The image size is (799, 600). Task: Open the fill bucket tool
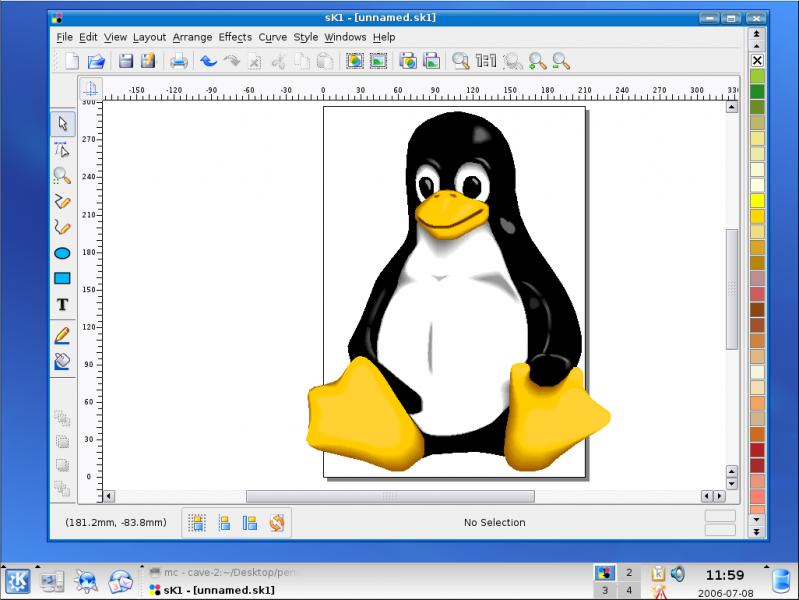(62, 361)
